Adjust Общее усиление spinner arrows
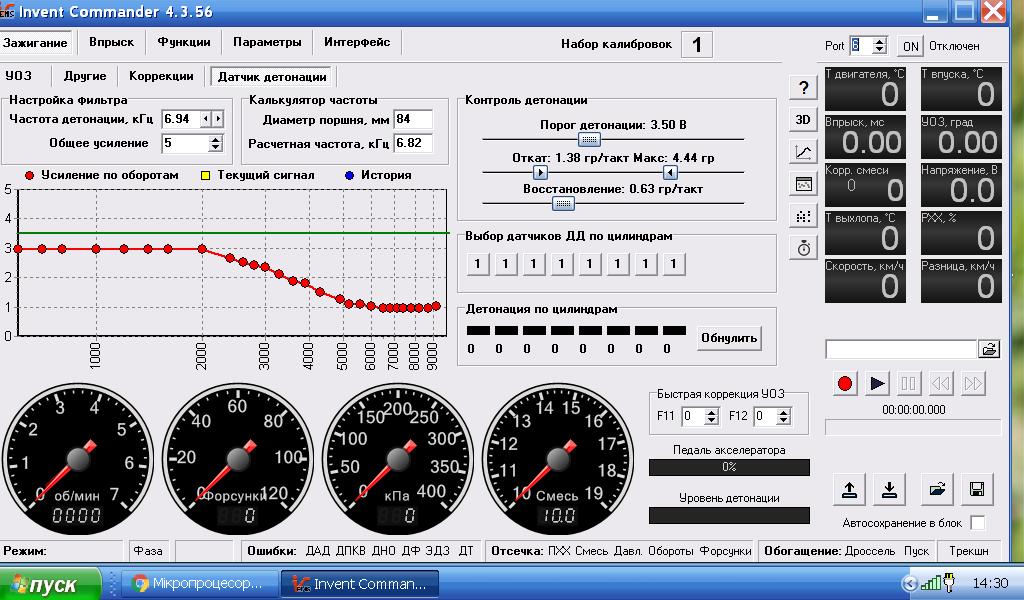 (216, 143)
